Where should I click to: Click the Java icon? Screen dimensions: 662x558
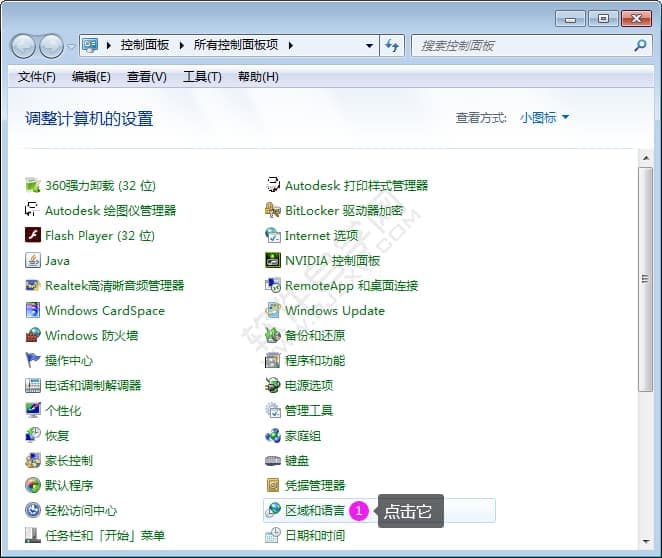[x=33, y=260]
